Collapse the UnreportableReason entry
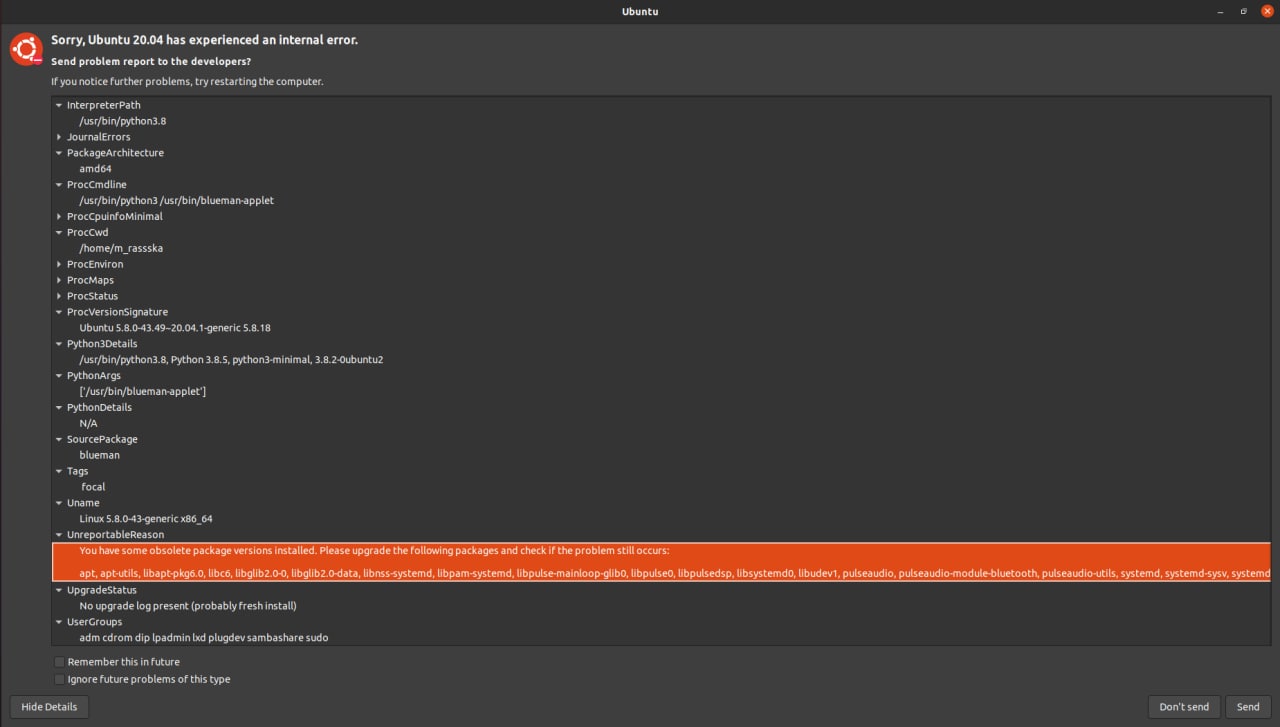The image size is (1280, 727). click(x=59, y=535)
